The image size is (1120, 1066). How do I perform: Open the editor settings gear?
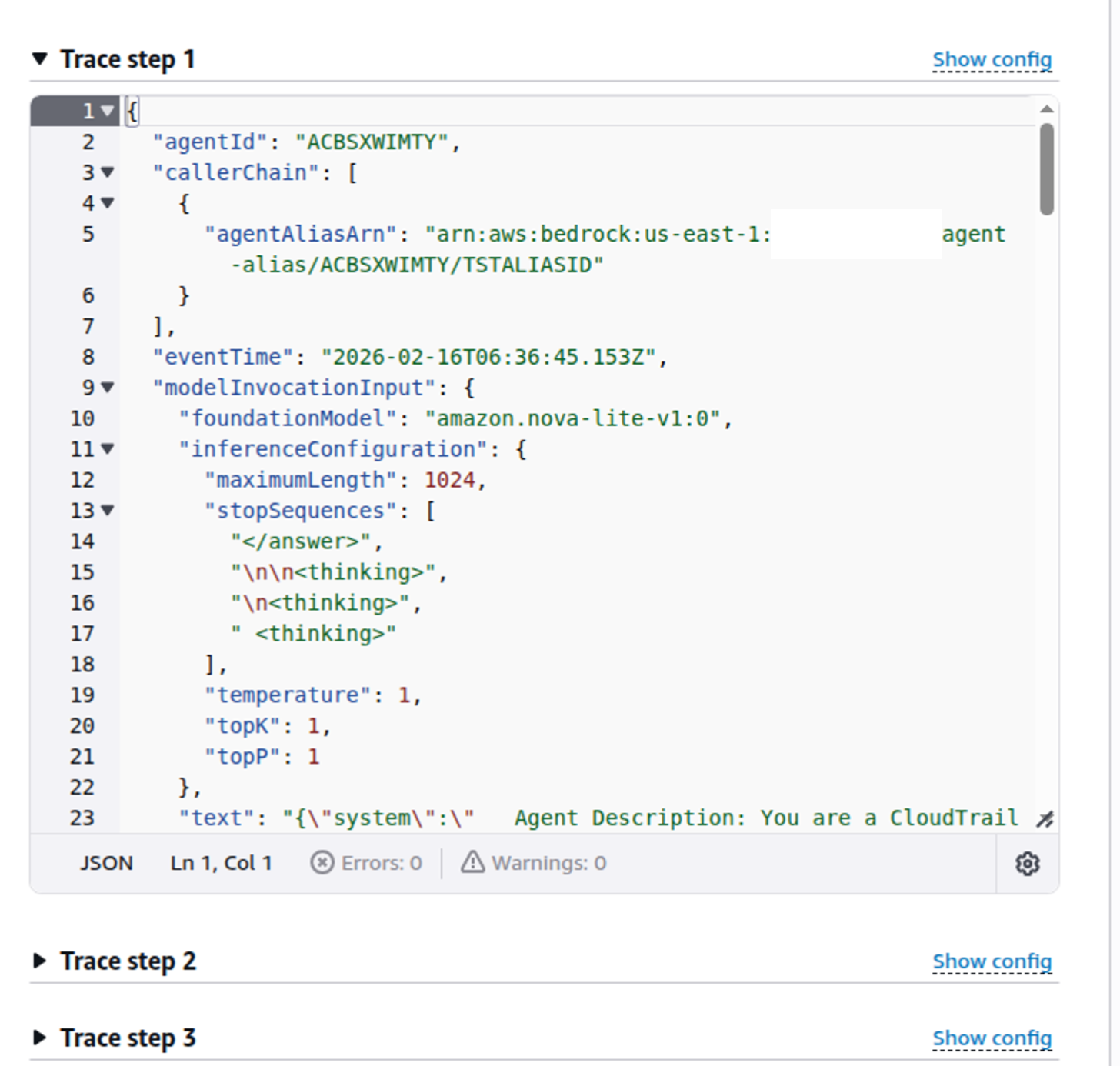coord(1028,864)
